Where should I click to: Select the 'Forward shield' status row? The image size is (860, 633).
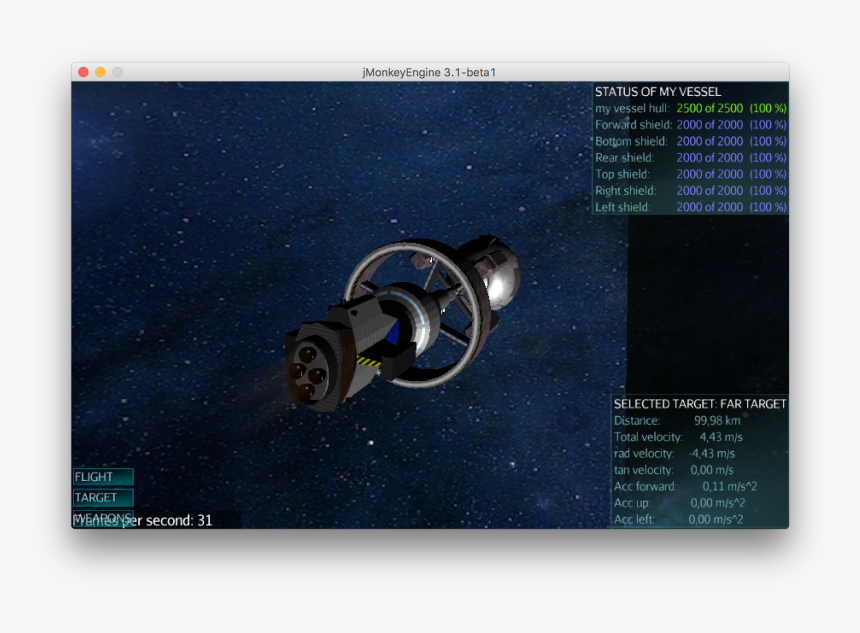point(691,125)
